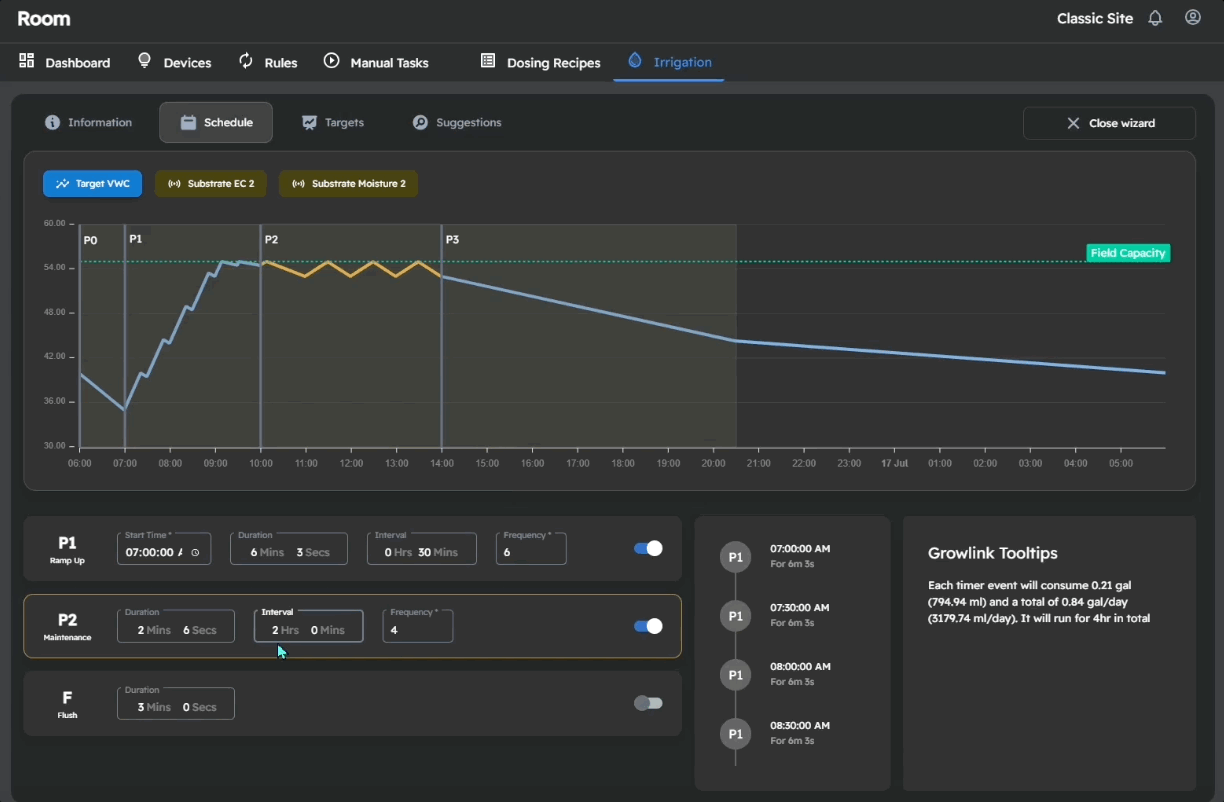Open the user account profile icon

(x=1192, y=18)
